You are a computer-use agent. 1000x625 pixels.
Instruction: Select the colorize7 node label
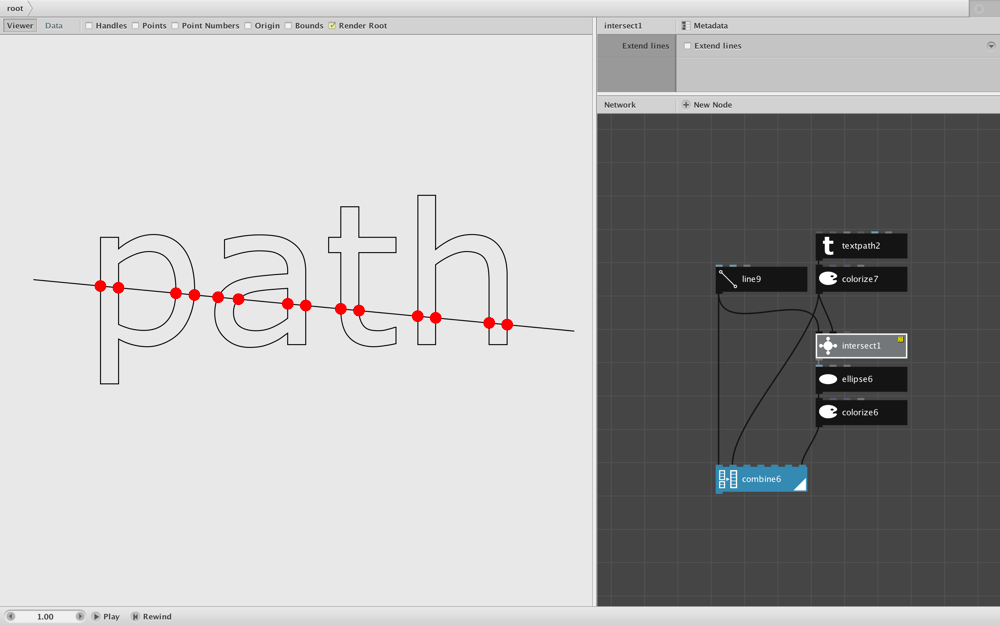[x=860, y=279]
